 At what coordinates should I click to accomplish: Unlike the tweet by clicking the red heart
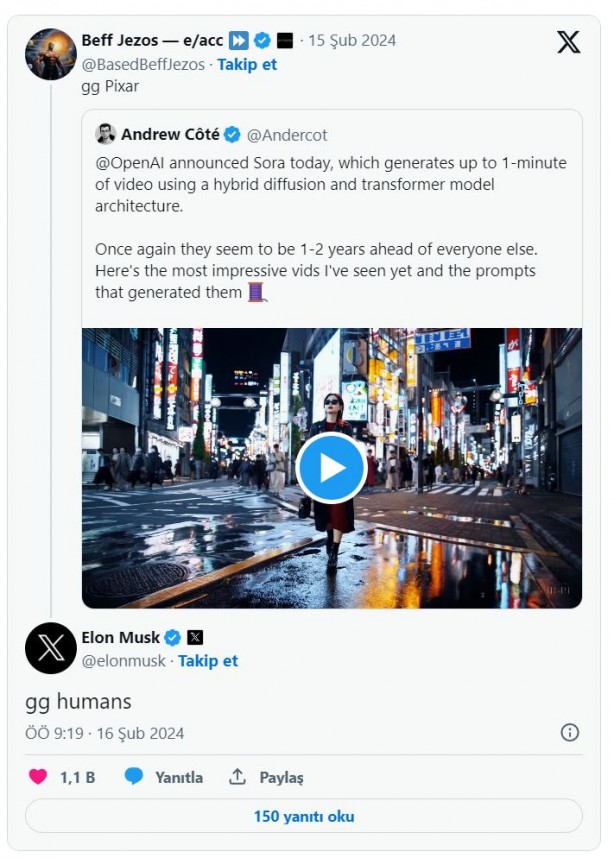[37, 776]
